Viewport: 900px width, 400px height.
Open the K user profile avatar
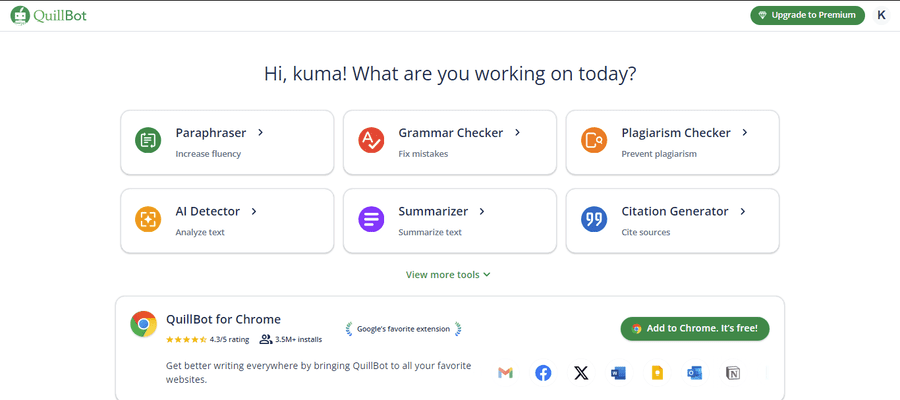[882, 15]
